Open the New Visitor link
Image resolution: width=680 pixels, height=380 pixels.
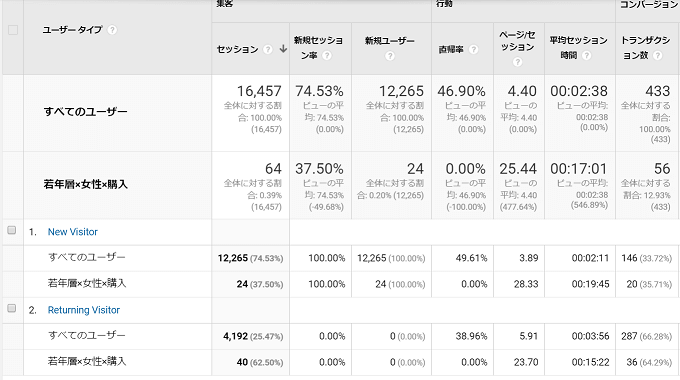click(x=73, y=232)
